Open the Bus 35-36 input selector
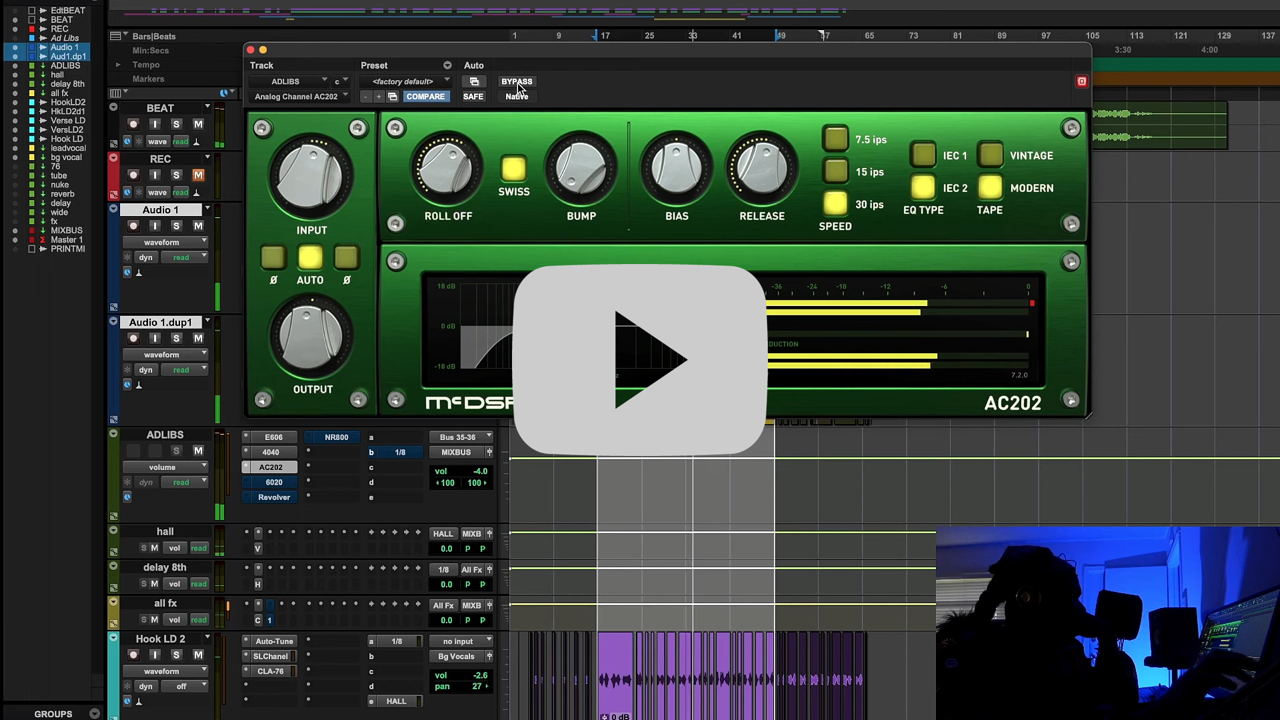The width and height of the screenshot is (1280, 720). 463,437
